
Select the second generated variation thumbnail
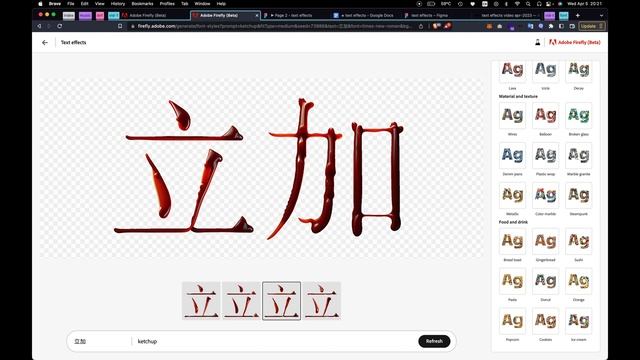pos(241,301)
